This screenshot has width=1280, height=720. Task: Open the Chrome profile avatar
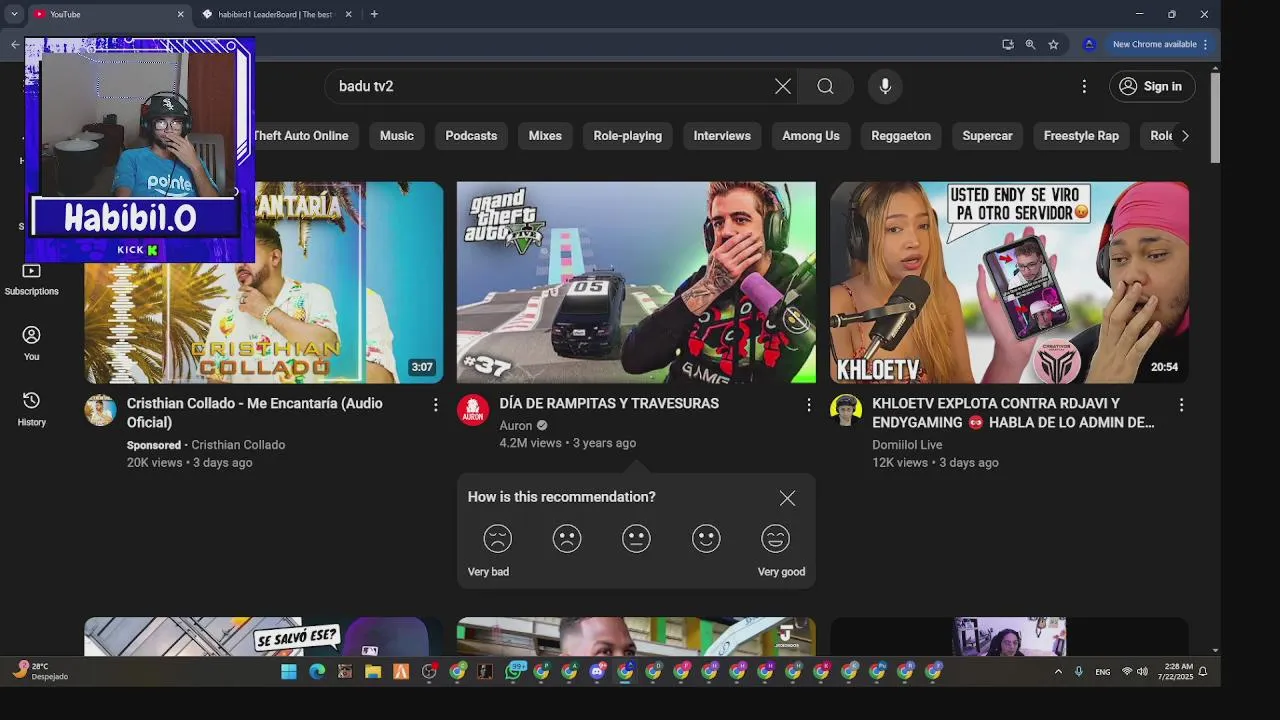pyautogui.click(x=1089, y=44)
